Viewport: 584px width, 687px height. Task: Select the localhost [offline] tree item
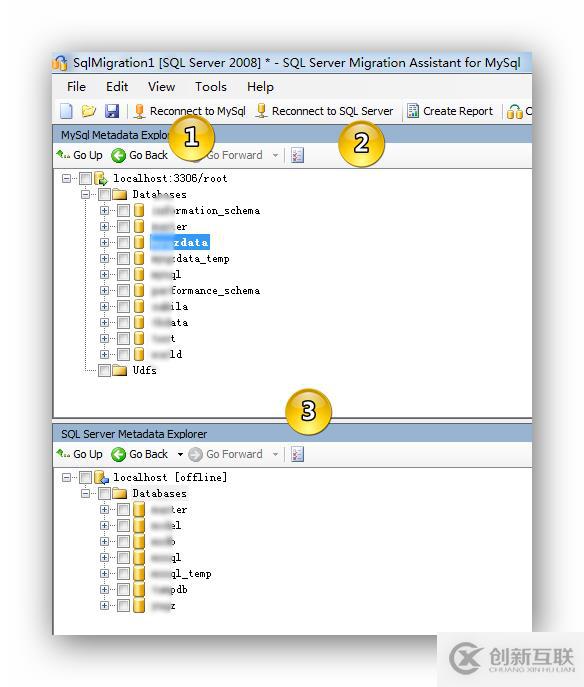click(x=170, y=477)
